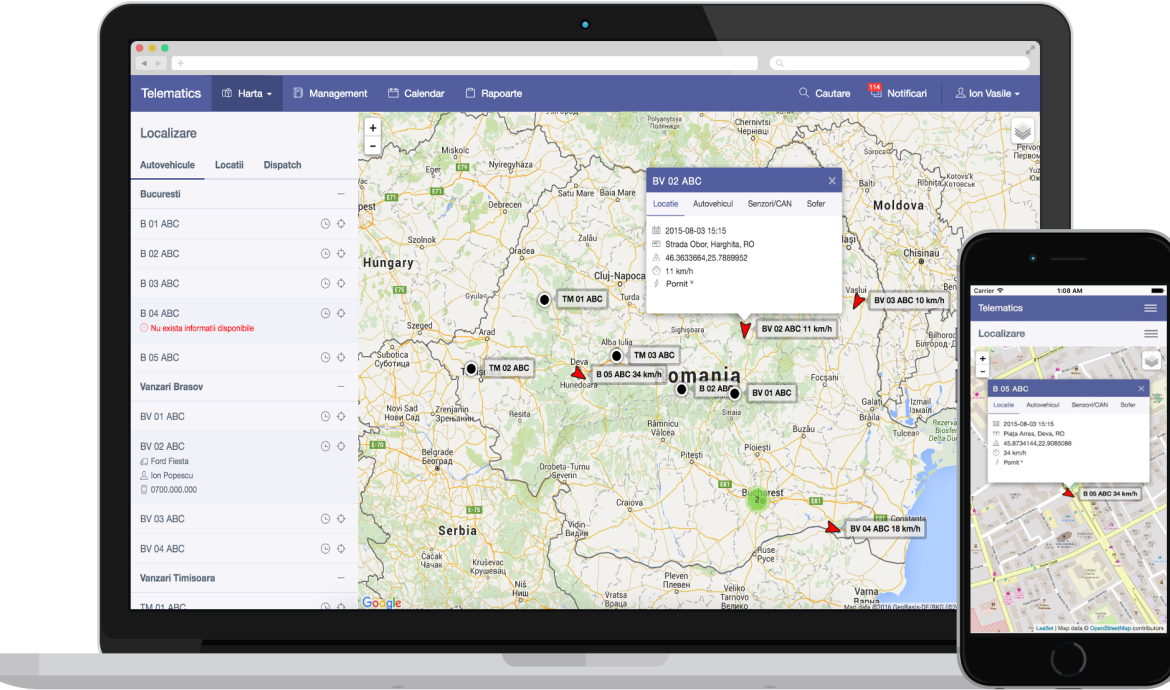Show history for vehicle B 01 ABC
This screenshot has height=690, width=1170.
(x=325, y=224)
